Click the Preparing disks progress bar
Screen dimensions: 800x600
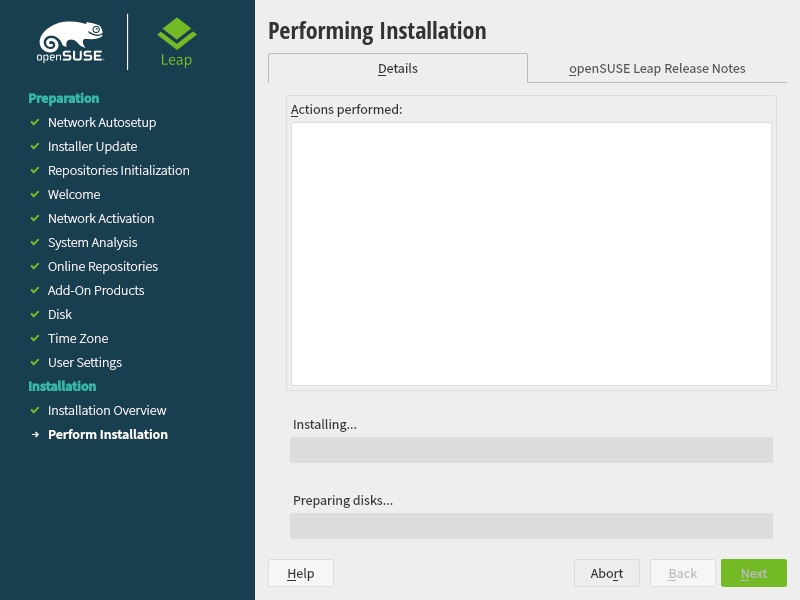531,526
